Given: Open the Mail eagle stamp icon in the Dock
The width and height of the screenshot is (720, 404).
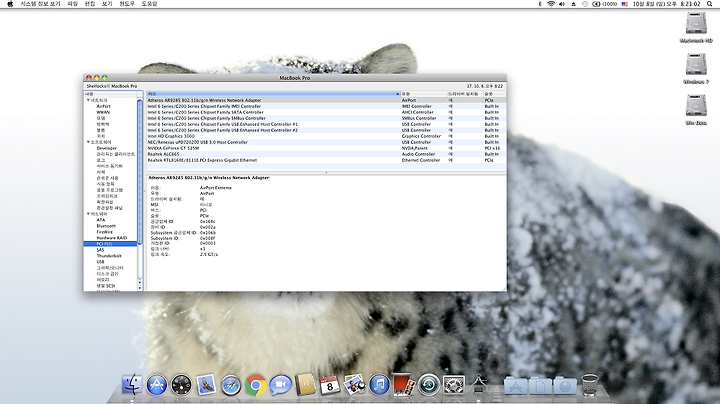Looking at the screenshot, I should point(206,385).
